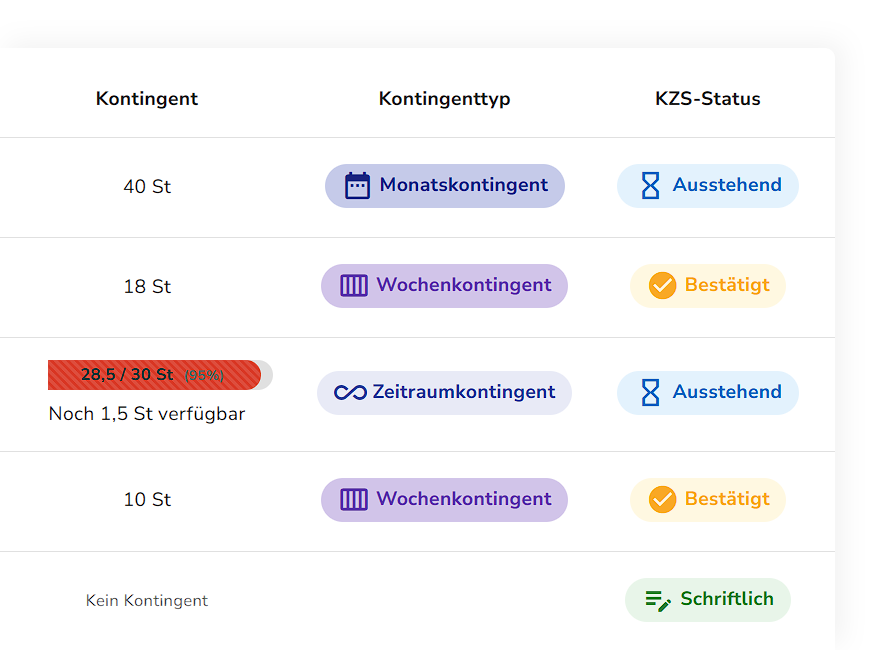Select the KZS-Status column header

(707, 99)
